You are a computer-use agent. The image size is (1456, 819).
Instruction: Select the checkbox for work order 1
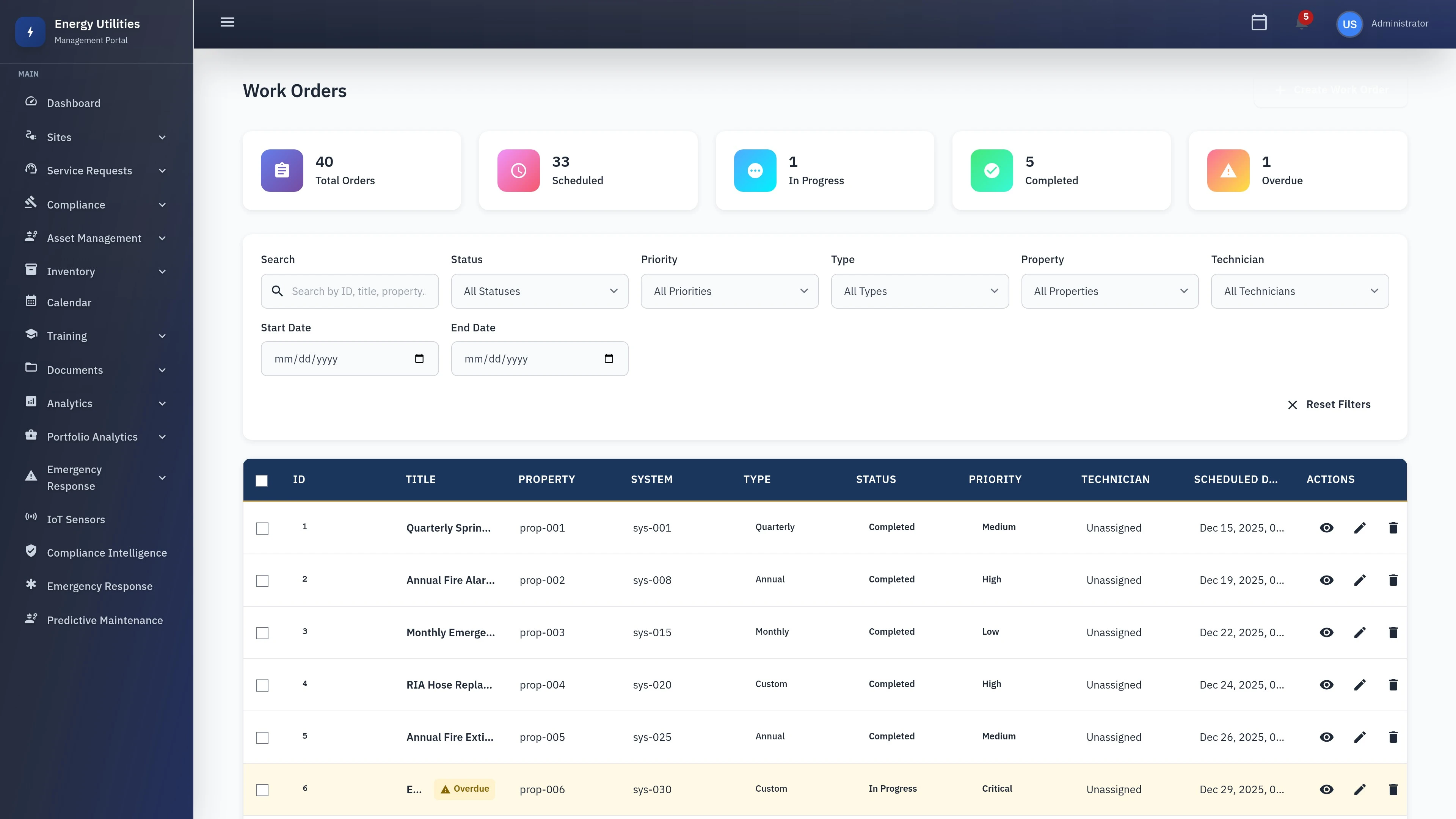point(262,529)
